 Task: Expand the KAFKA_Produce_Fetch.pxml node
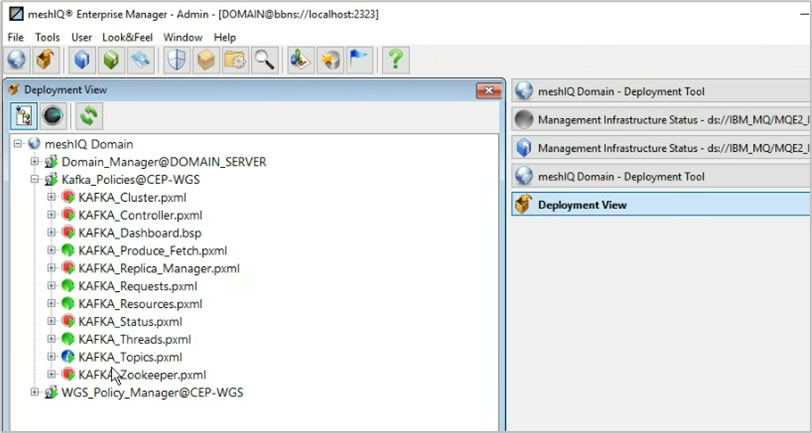pos(51,250)
